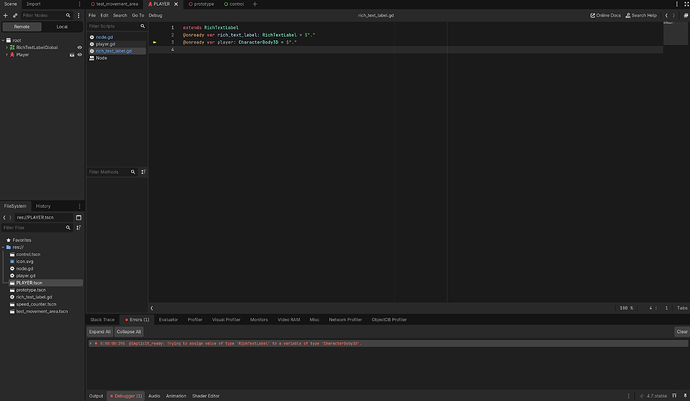This screenshot has width=690, height=401.
Task: Open the History dock tab
Action: tap(43, 206)
